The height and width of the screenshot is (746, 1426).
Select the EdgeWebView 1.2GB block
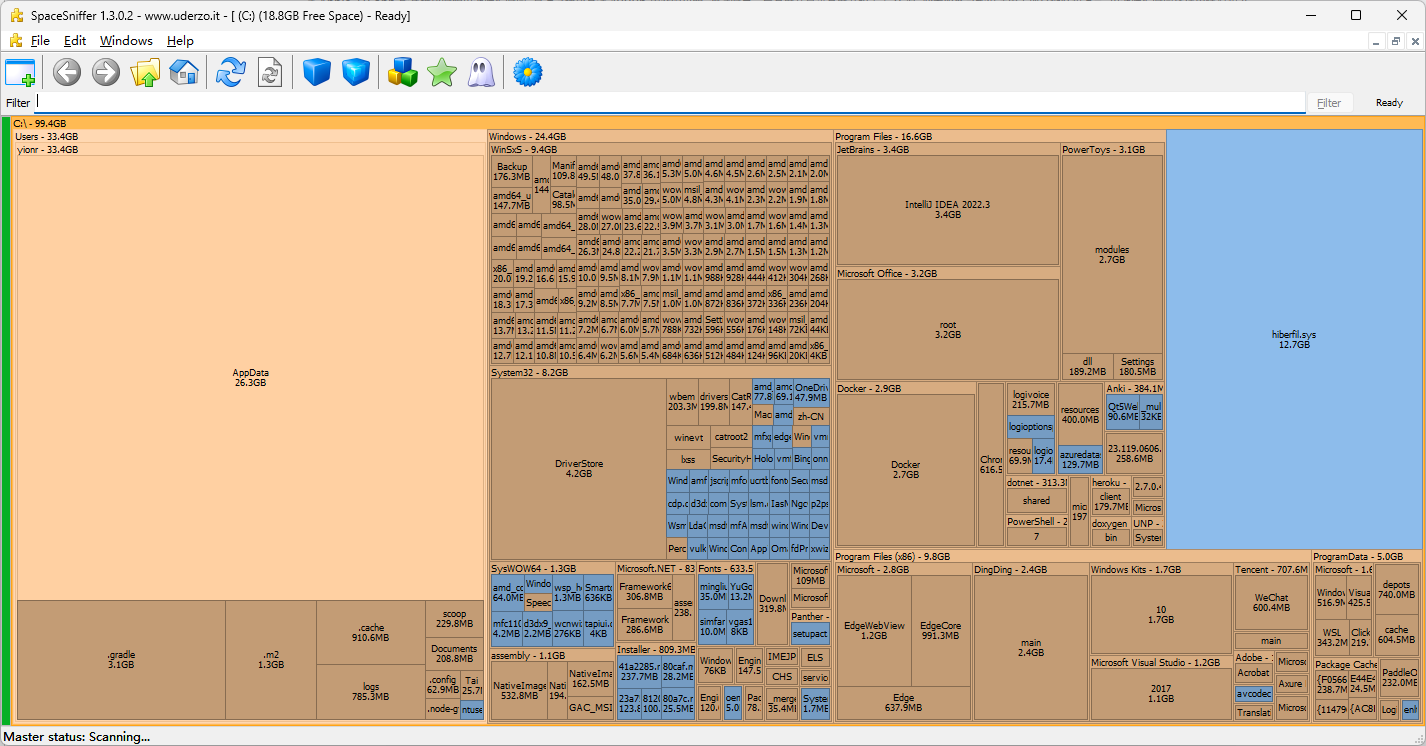[x=874, y=630]
